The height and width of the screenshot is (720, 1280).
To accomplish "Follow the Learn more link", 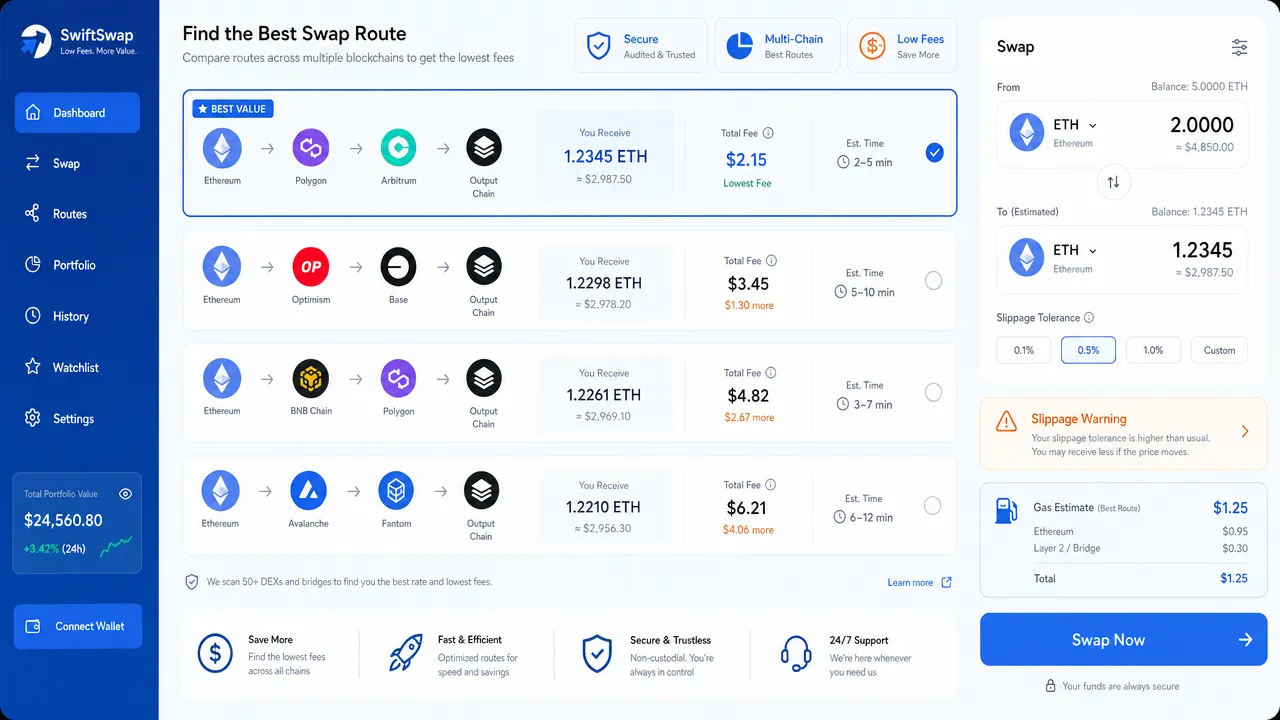I will (x=910, y=582).
